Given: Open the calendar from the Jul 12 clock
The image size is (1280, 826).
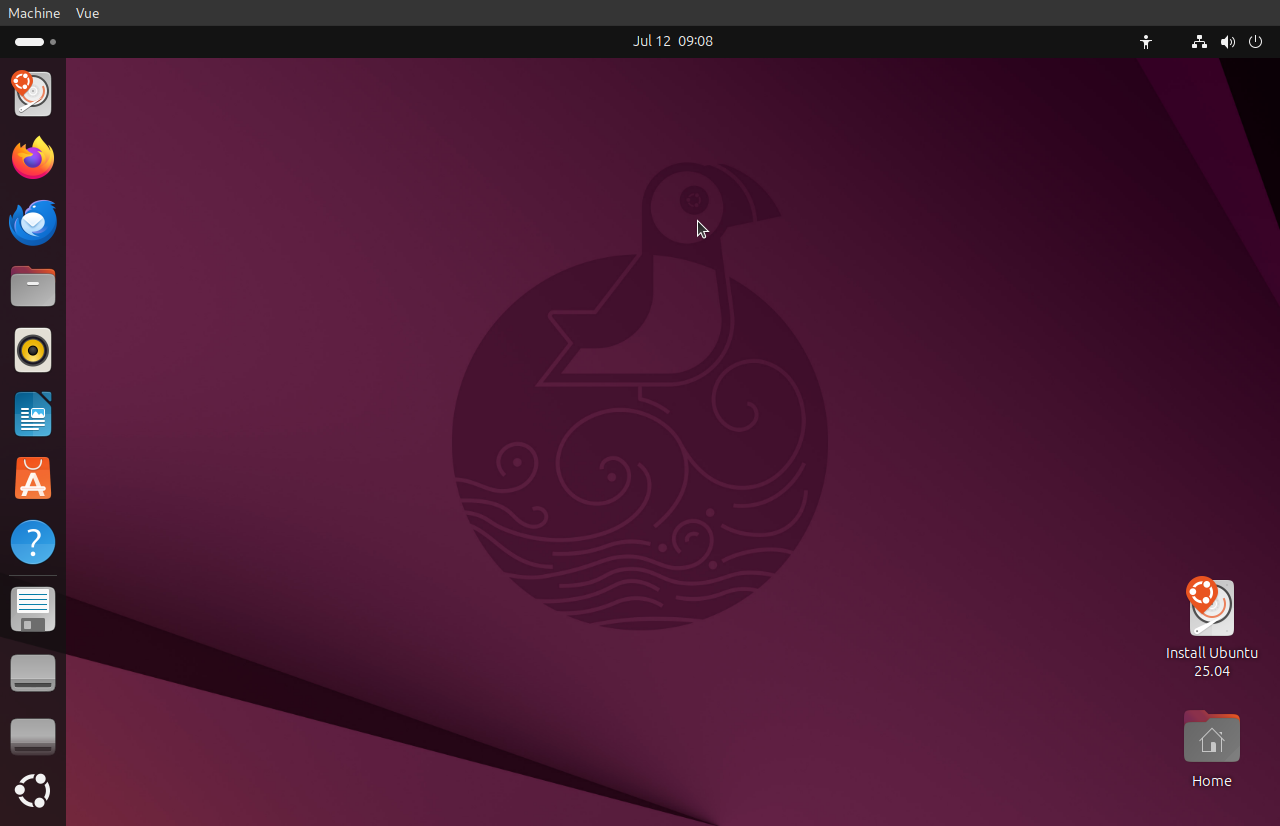Looking at the screenshot, I should click(x=672, y=41).
